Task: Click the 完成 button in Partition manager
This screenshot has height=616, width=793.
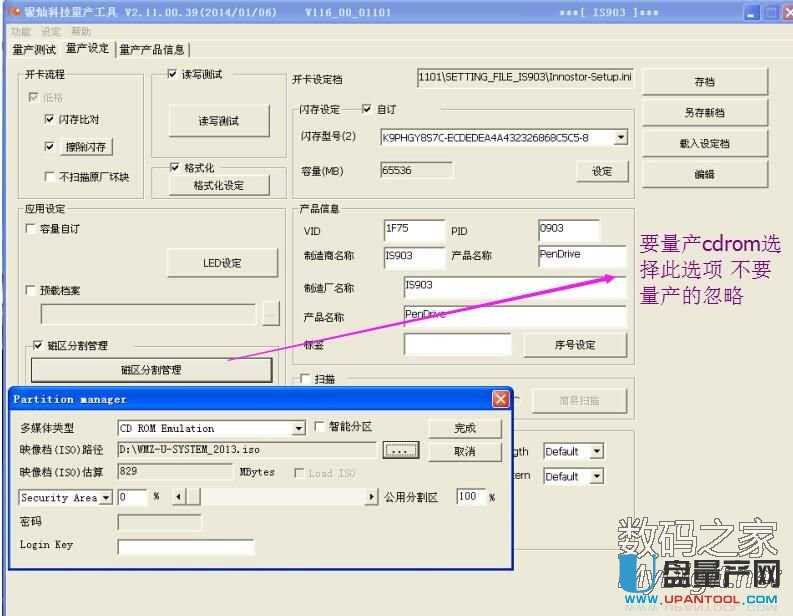Action: [x=465, y=428]
